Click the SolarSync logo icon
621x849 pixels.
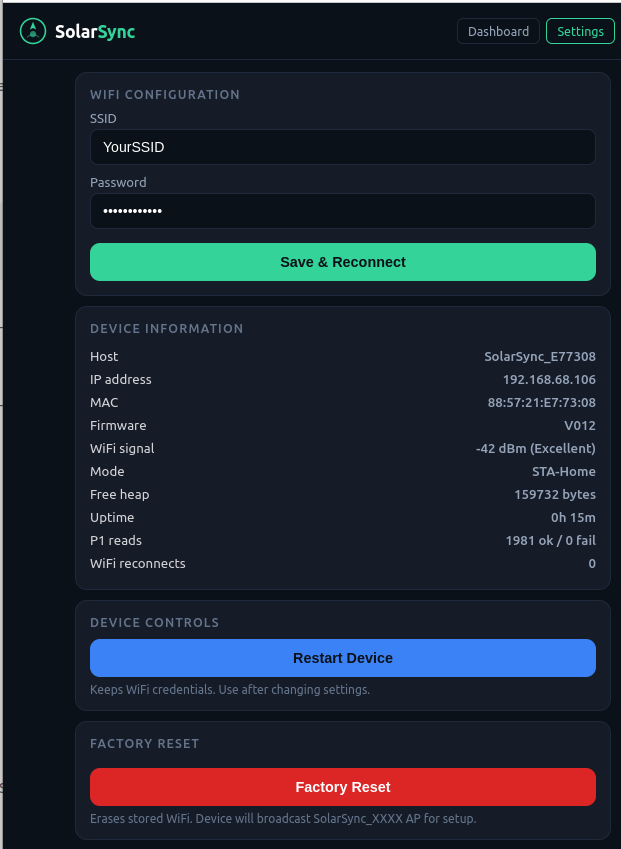coord(33,31)
